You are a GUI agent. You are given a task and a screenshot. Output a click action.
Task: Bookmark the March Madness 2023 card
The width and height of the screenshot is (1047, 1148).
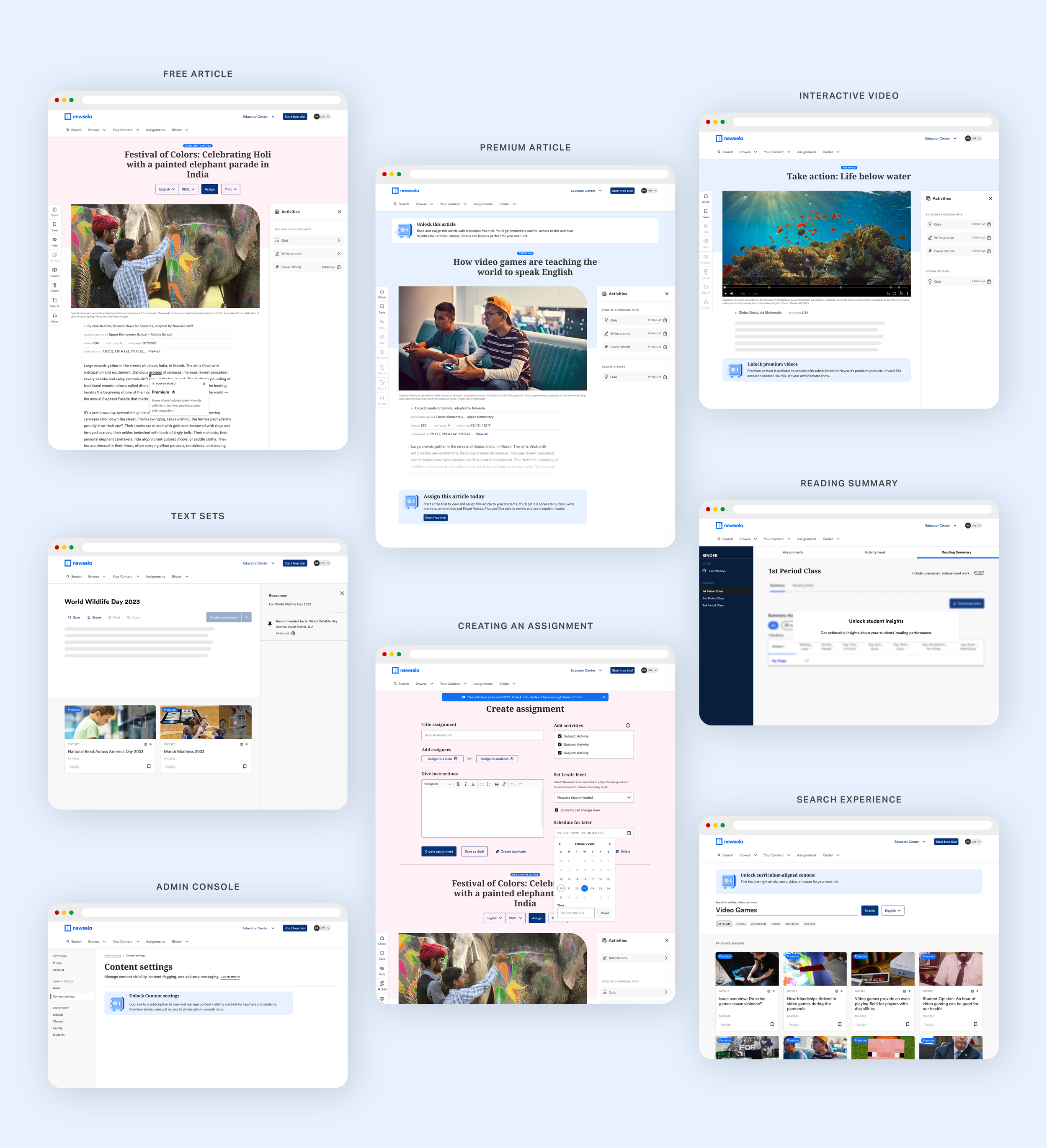[x=245, y=766]
